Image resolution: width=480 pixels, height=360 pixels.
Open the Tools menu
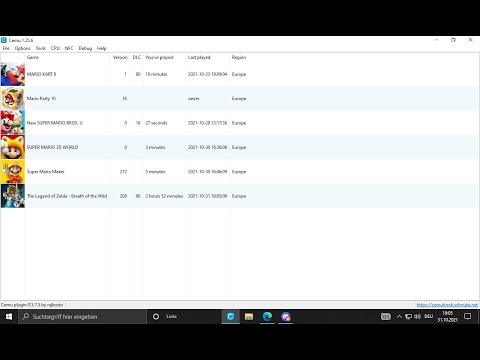(41, 48)
